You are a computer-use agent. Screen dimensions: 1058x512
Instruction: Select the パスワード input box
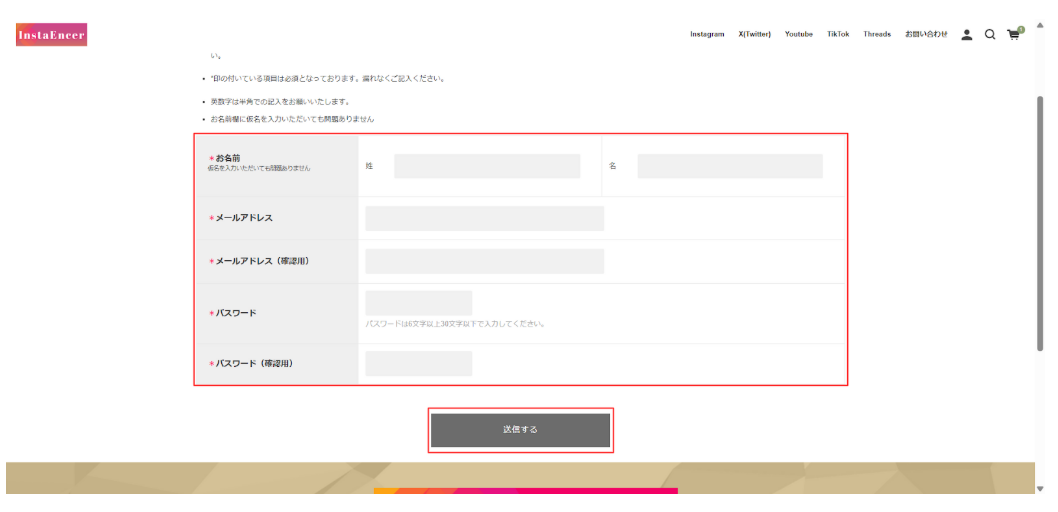click(418, 304)
